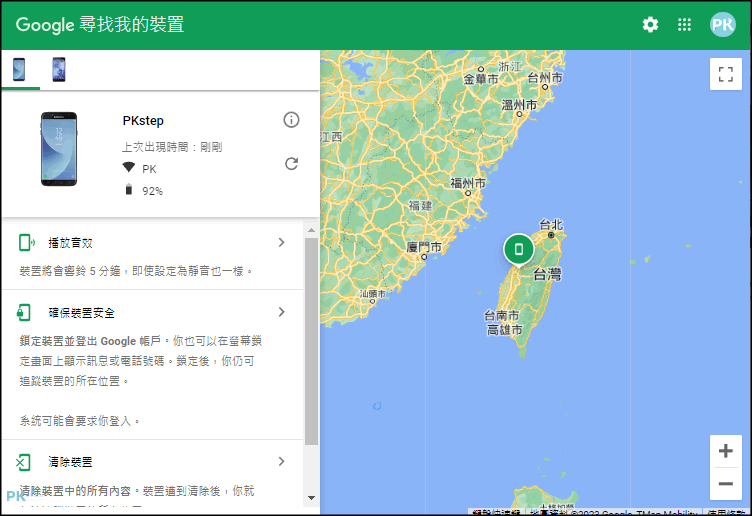The image size is (752, 516).
Task: Click the green device location marker
Action: [x=518, y=249]
